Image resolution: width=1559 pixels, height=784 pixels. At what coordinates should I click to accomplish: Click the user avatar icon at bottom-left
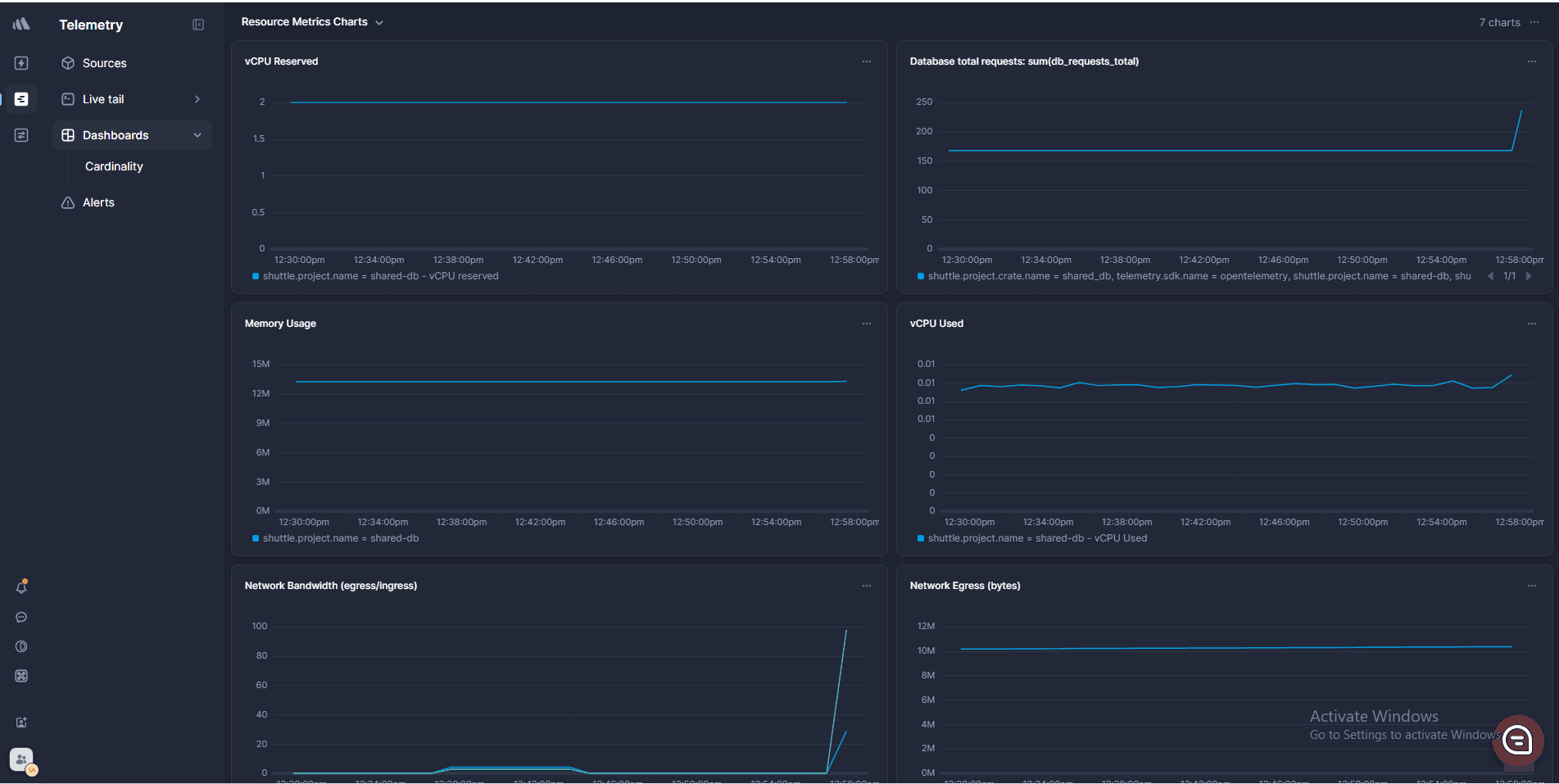click(x=21, y=759)
